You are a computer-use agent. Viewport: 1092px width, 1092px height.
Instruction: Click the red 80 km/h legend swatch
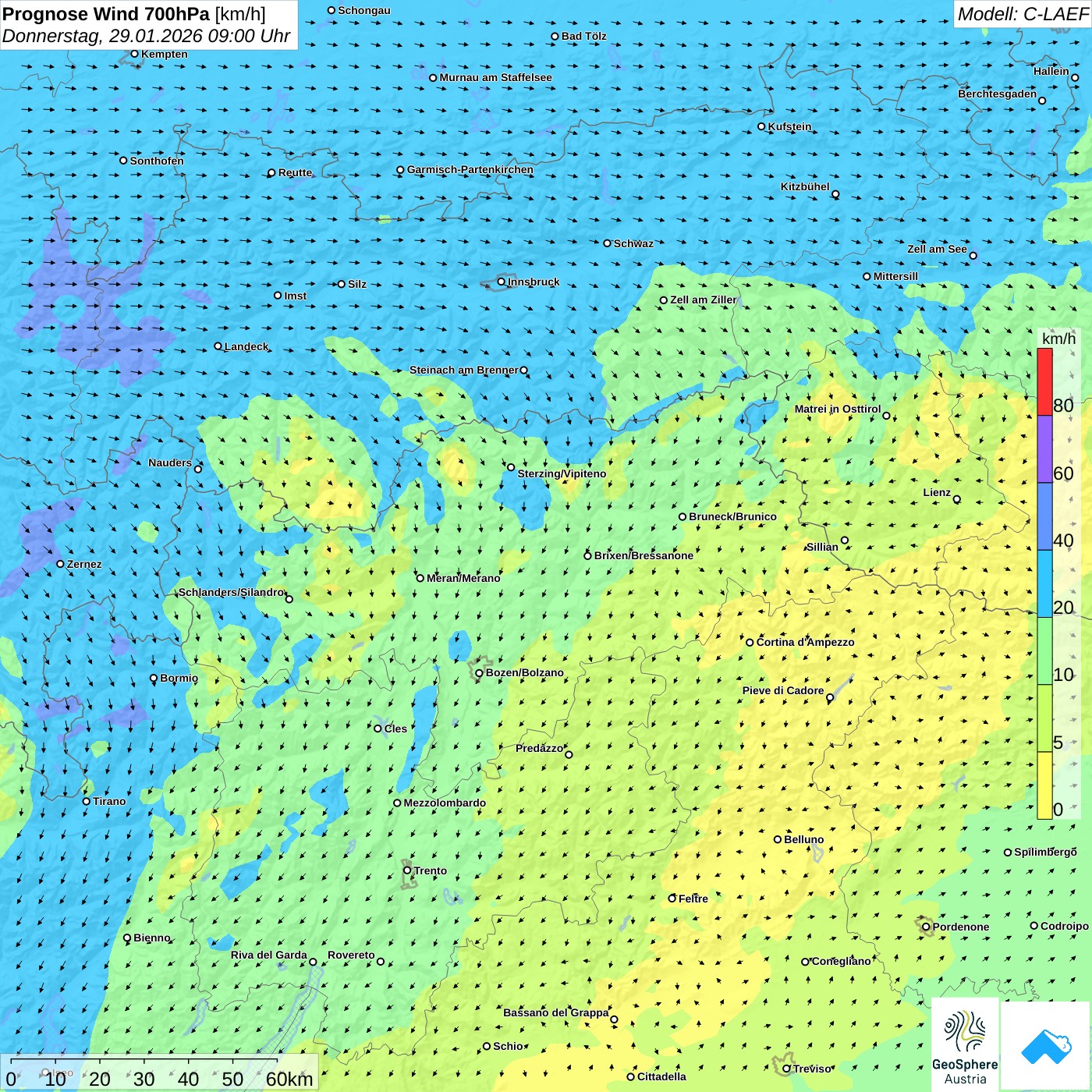pos(1044,381)
